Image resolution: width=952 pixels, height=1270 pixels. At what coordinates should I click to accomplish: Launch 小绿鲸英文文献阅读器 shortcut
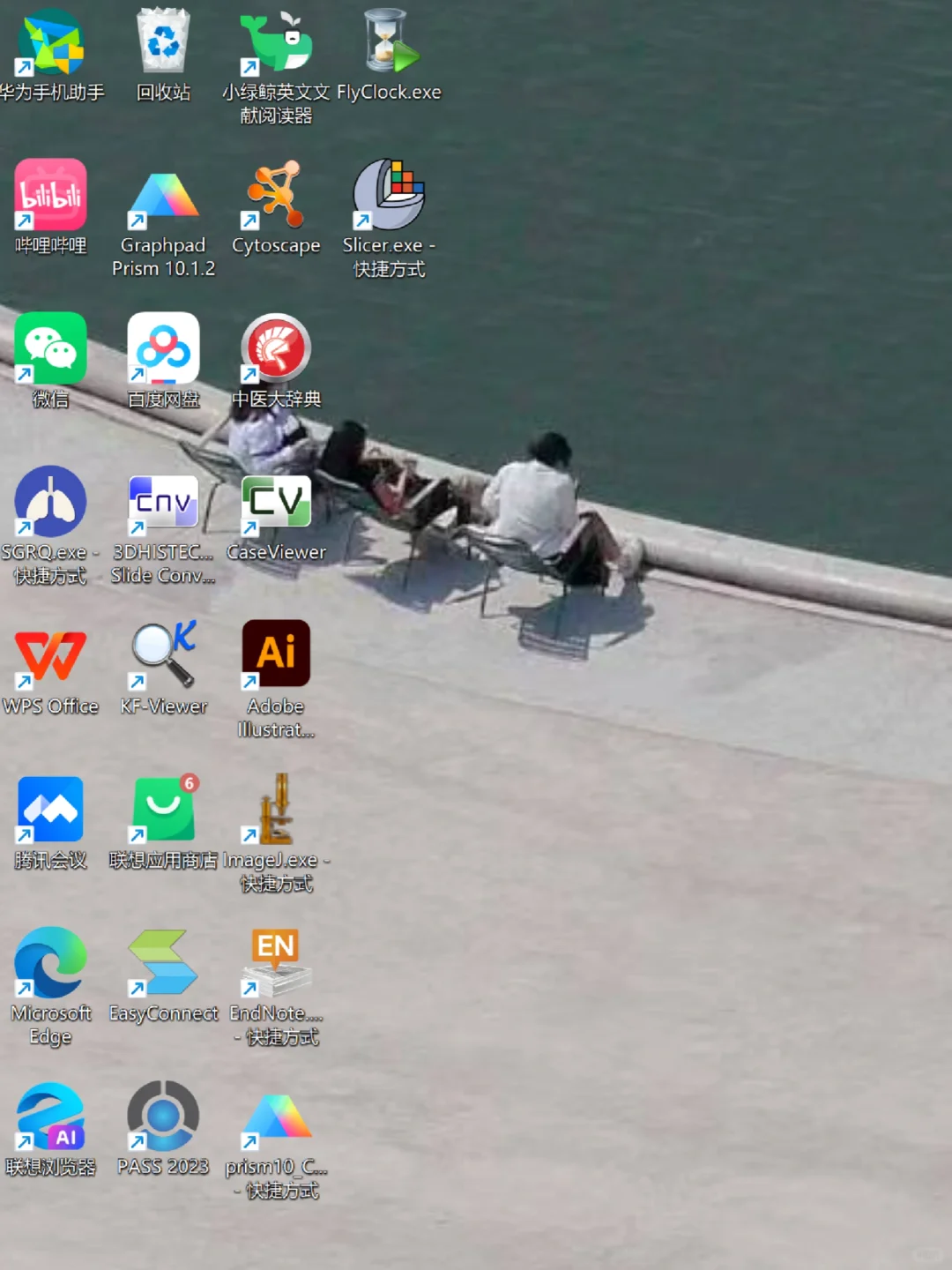pyautogui.click(x=276, y=42)
